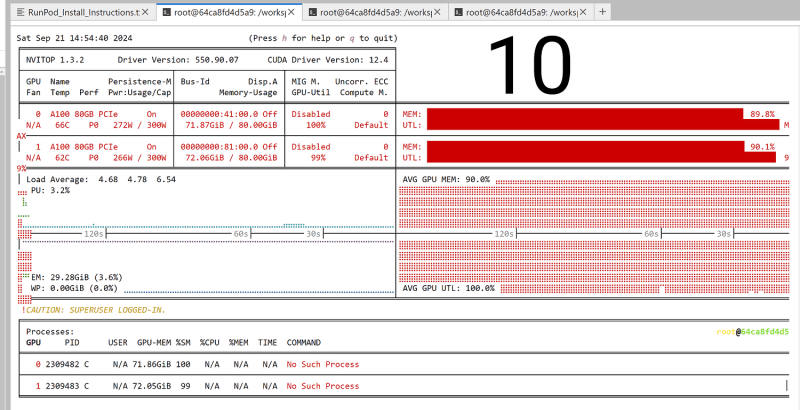
Task: Click process memory '71.86GiB'
Action: point(152,365)
